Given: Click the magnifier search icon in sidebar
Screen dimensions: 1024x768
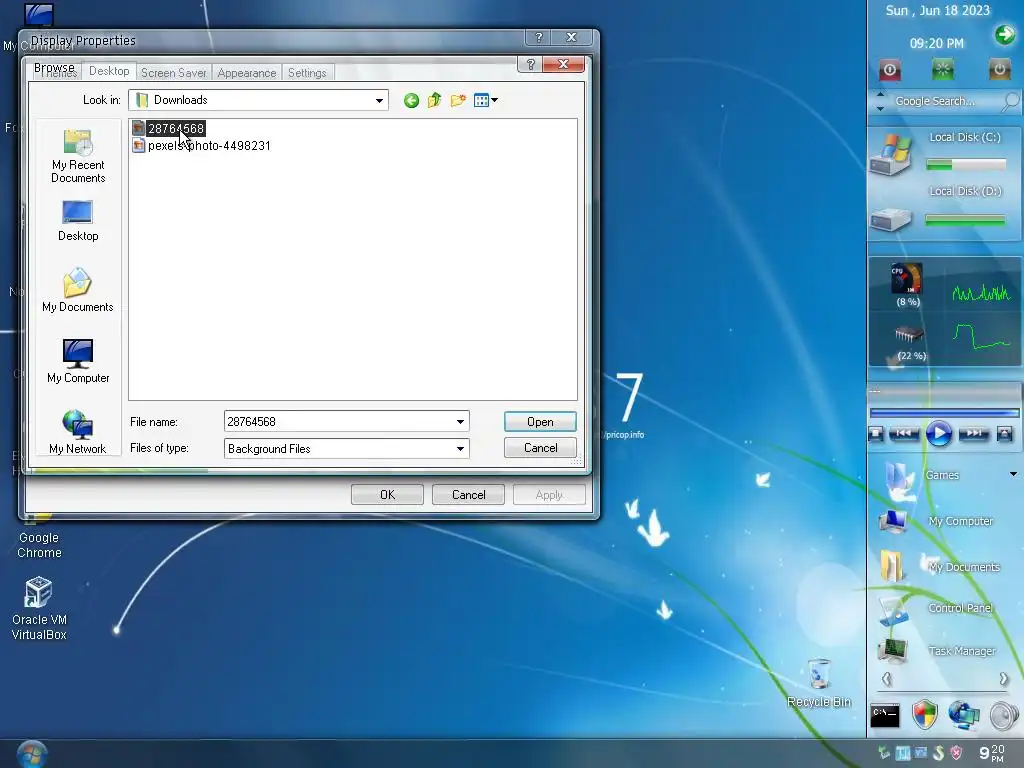Looking at the screenshot, I should coord(1010,101).
